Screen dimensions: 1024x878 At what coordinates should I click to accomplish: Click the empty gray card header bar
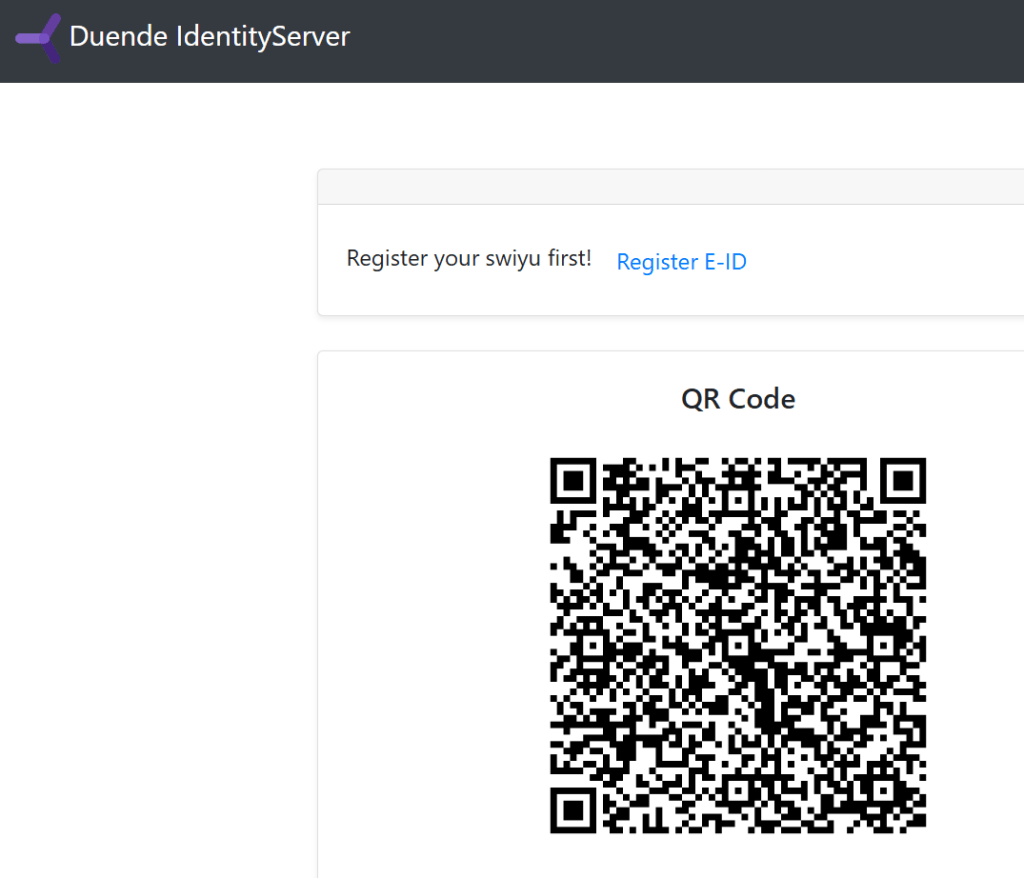click(x=670, y=187)
